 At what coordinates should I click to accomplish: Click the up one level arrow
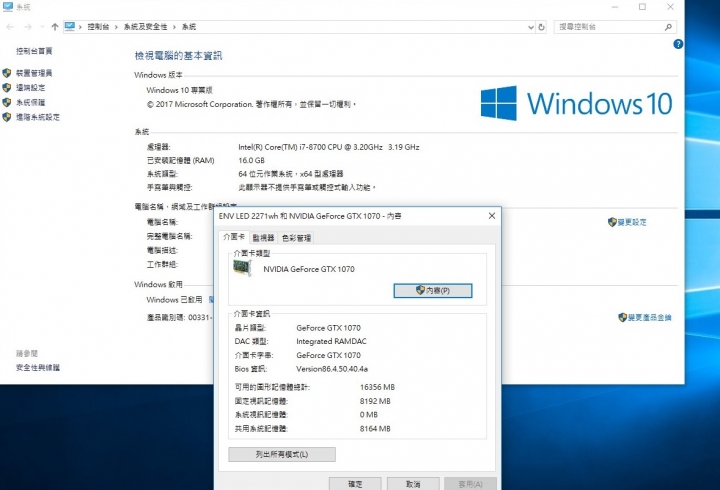pyautogui.click(x=55, y=27)
